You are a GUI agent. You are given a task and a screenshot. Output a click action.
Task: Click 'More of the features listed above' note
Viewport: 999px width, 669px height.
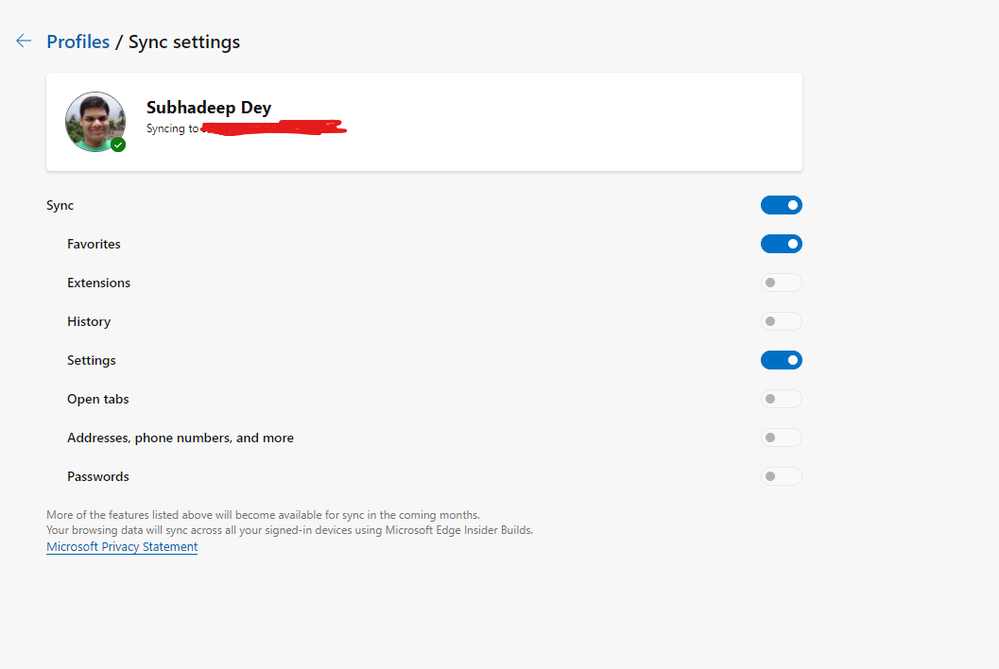coord(263,515)
